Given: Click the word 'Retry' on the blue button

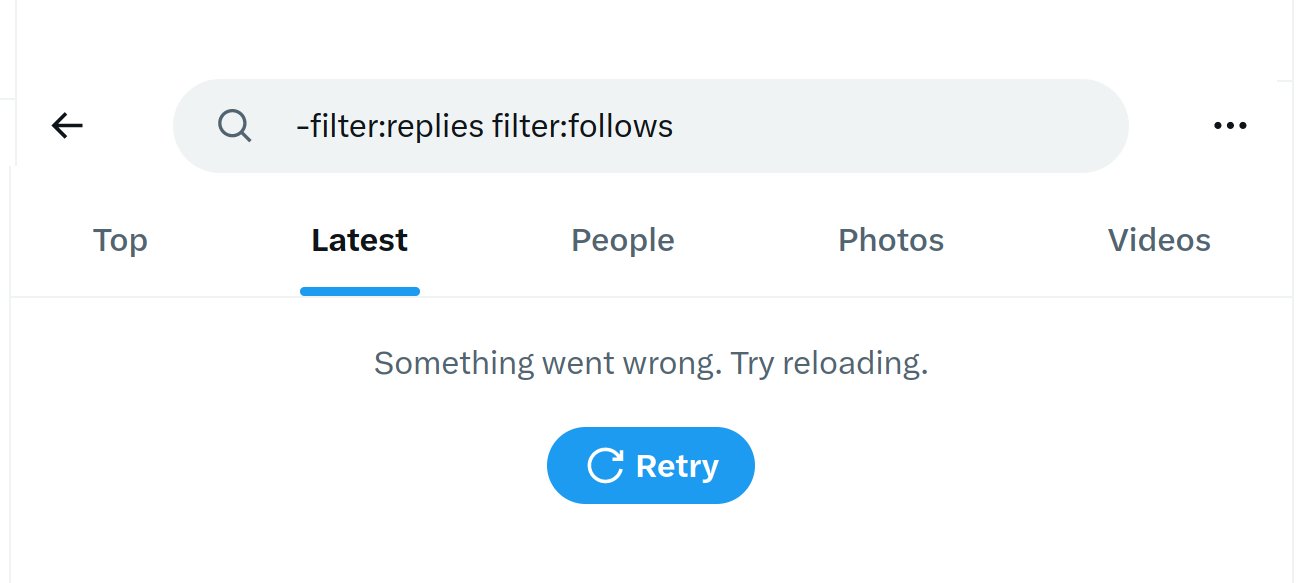Looking at the screenshot, I should (x=677, y=466).
